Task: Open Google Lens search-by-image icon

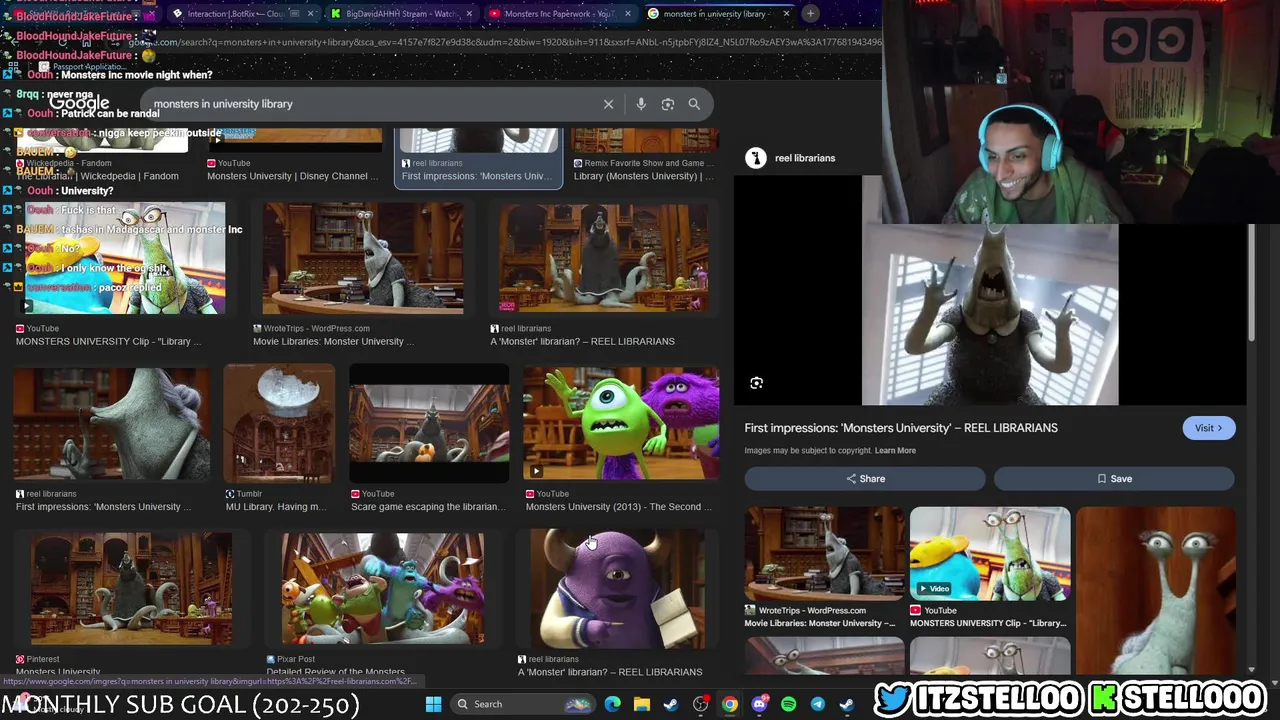Action: [668, 104]
